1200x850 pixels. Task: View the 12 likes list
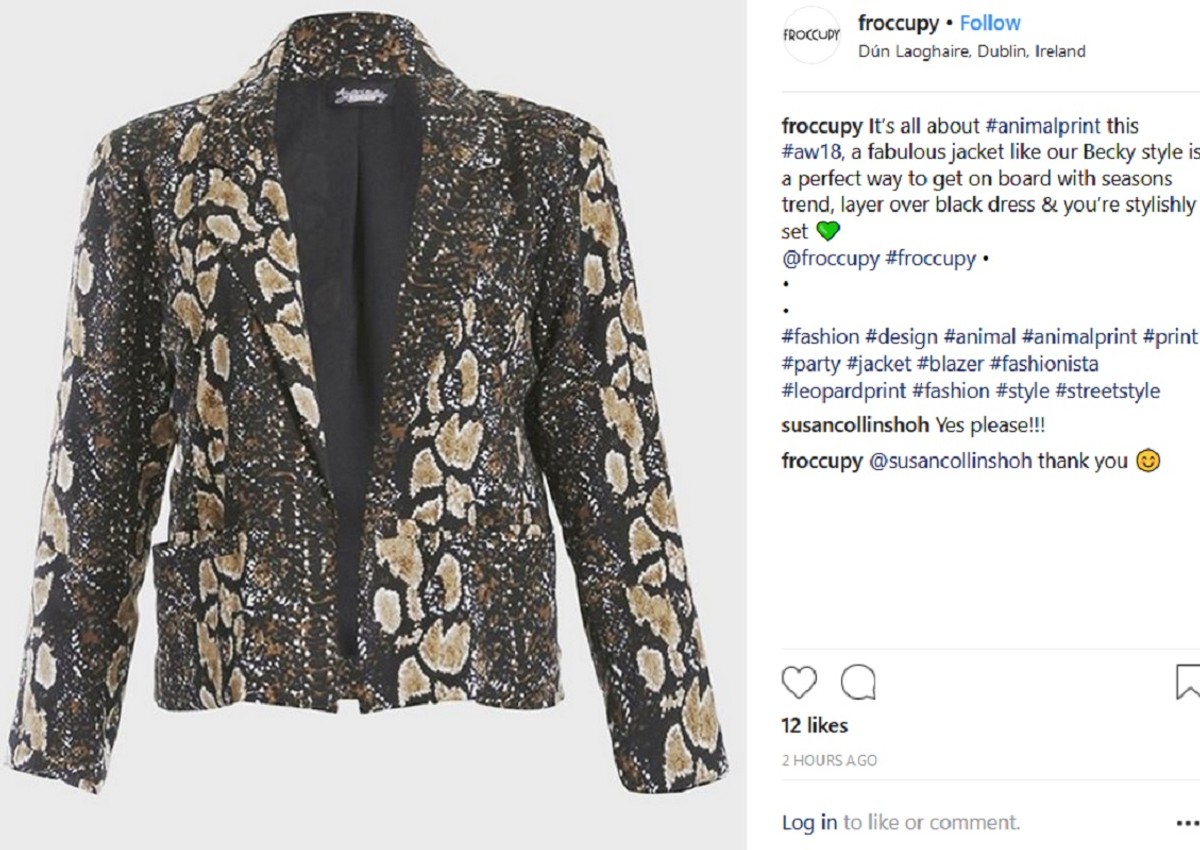(814, 725)
